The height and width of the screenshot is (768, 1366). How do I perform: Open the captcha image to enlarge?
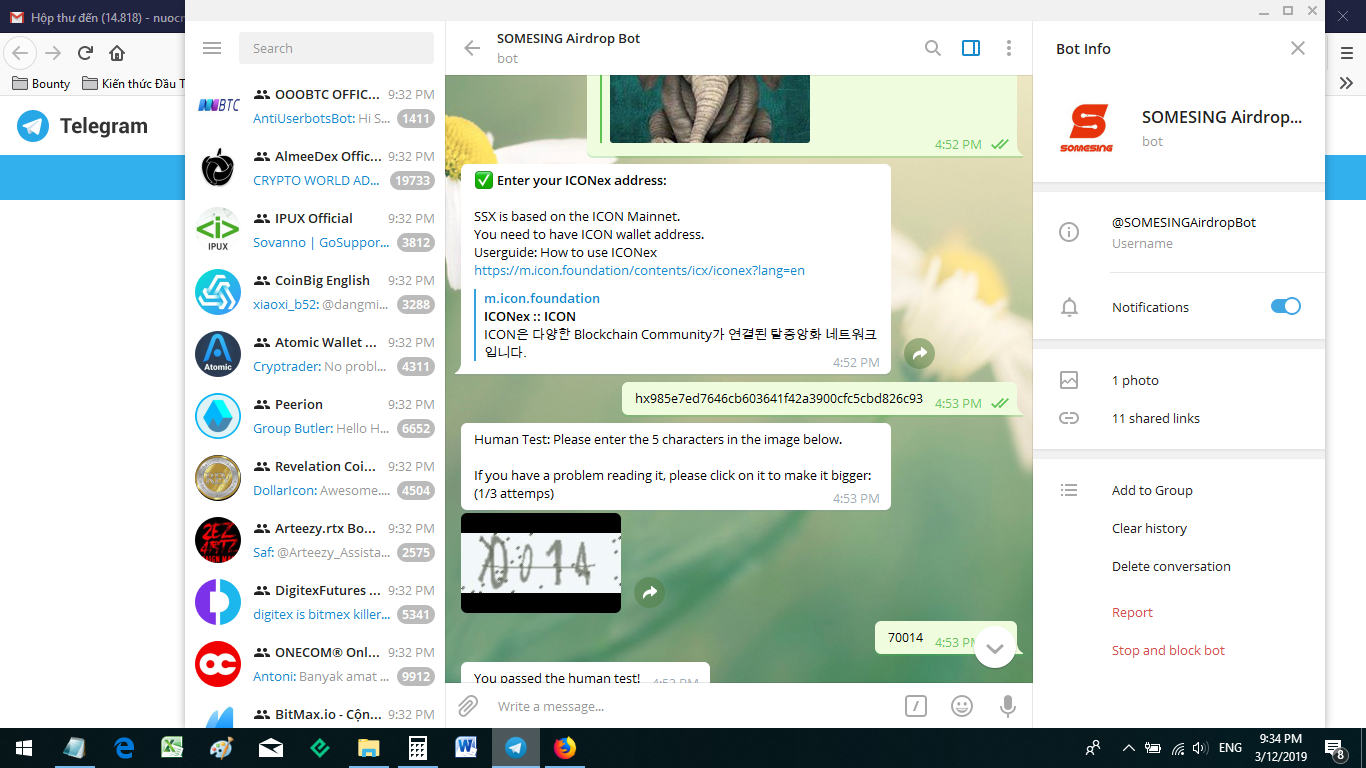[541, 563]
